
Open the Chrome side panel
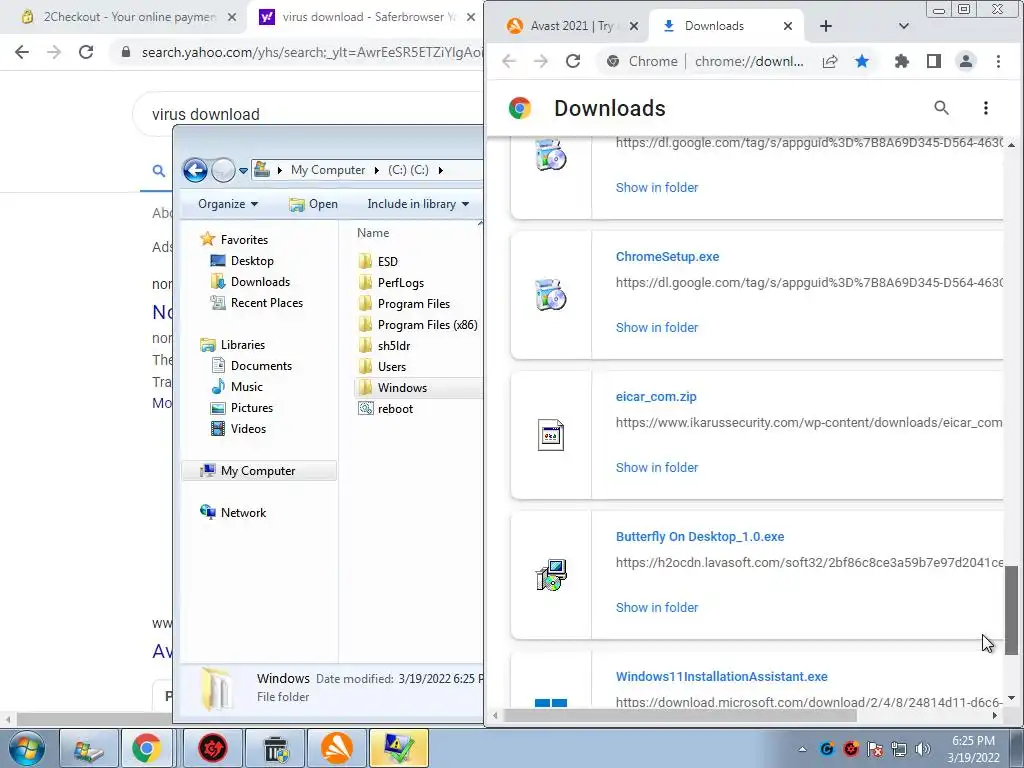point(933,61)
